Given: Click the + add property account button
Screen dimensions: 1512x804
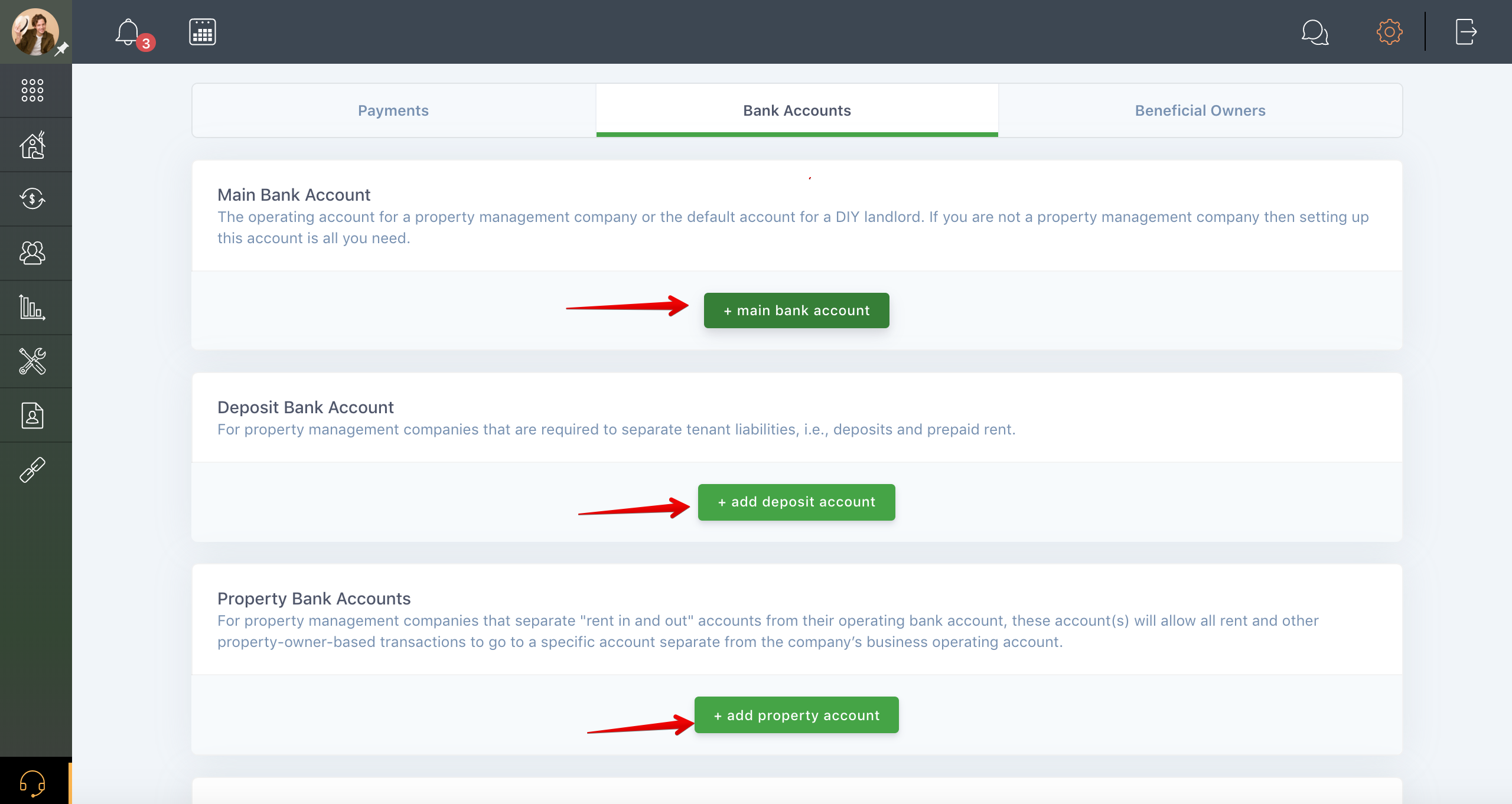Looking at the screenshot, I should point(796,715).
